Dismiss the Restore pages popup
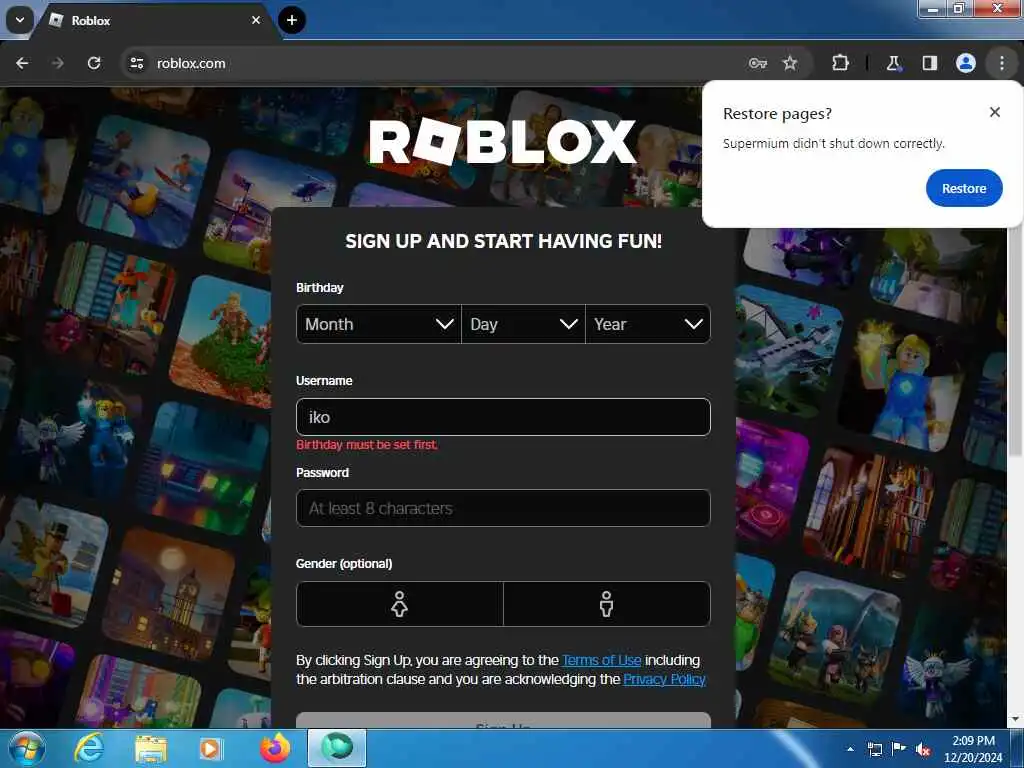The image size is (1024, 768). [x=995, y=112]
